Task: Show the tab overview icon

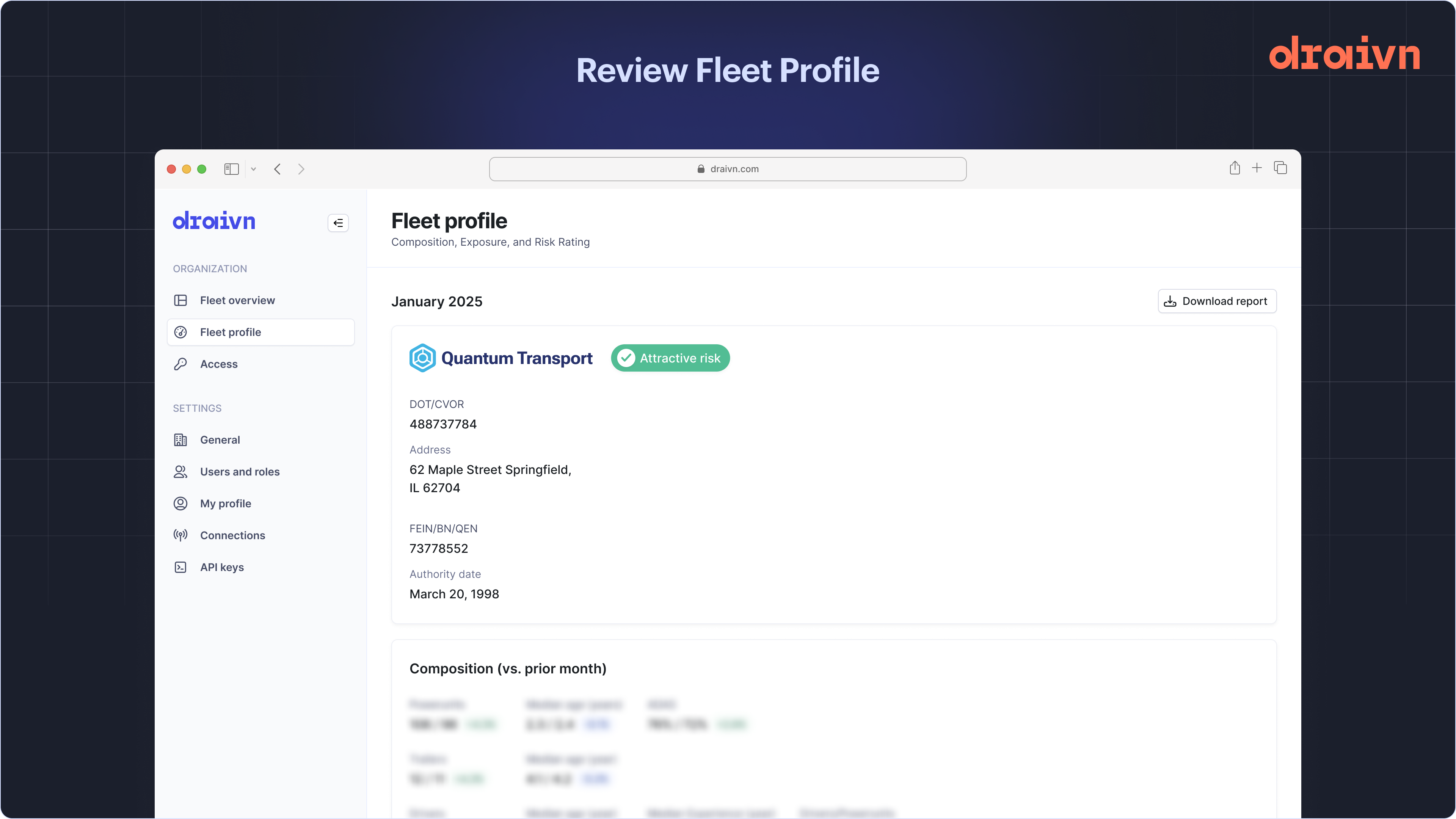Action: [1280, 168]
